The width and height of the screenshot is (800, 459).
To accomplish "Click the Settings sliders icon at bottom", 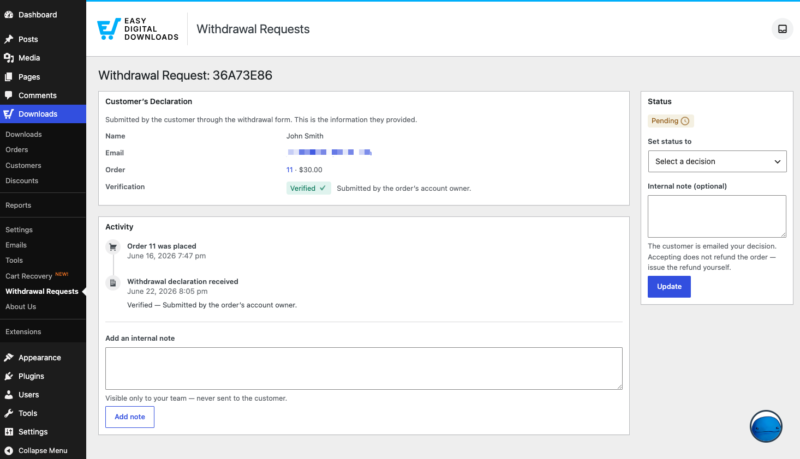I will pos(9,432).
